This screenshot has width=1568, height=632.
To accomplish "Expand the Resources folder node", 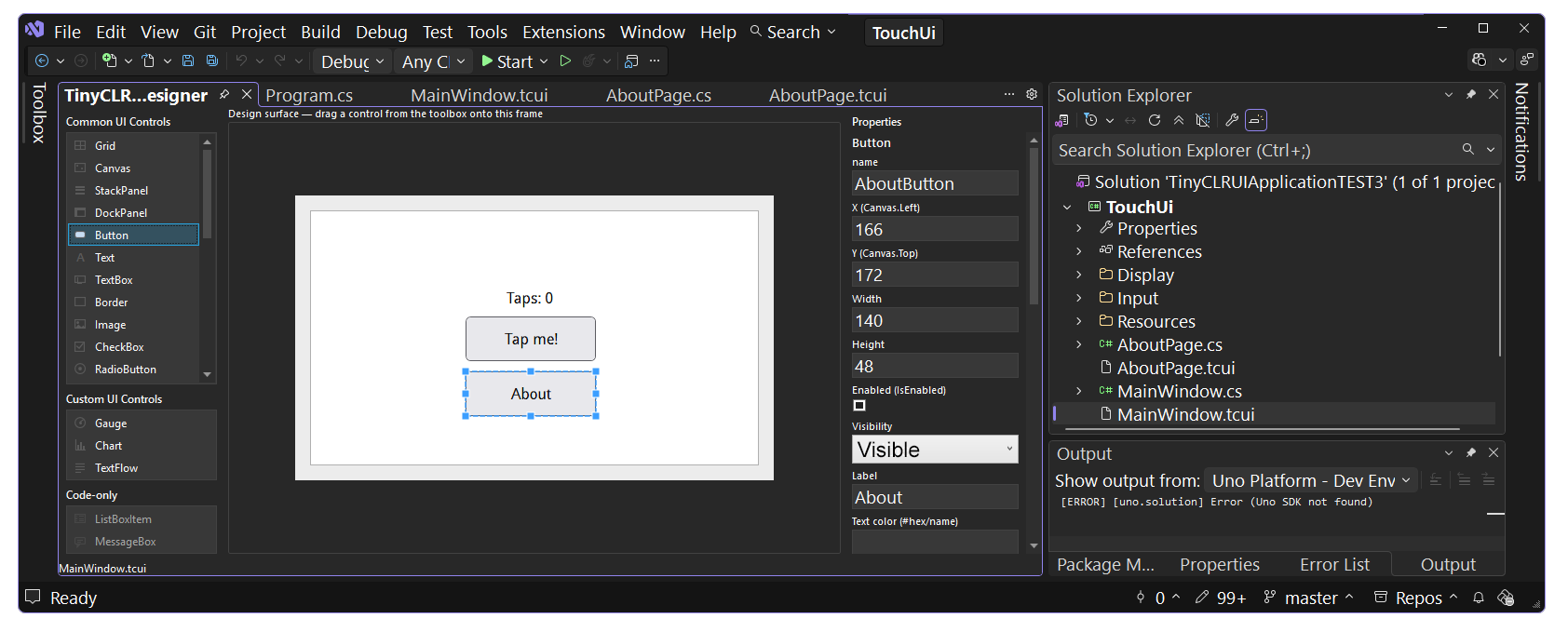I will 1078,321.
